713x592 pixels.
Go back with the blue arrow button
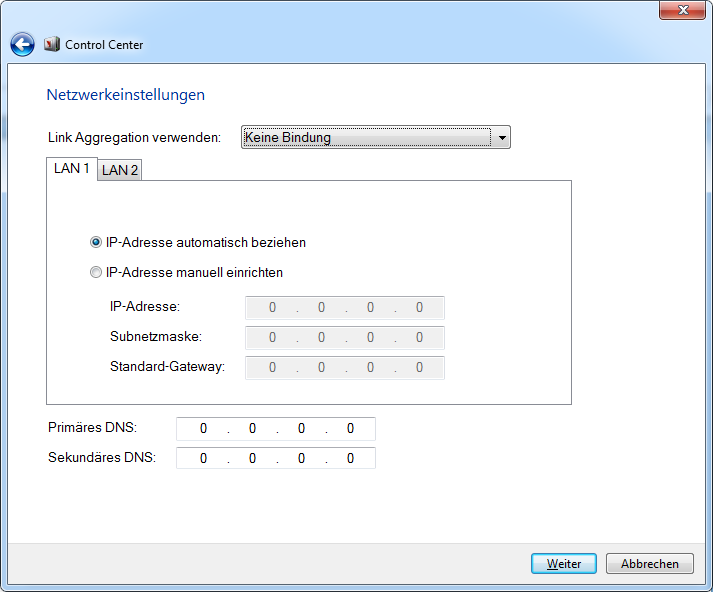[22, 45]
